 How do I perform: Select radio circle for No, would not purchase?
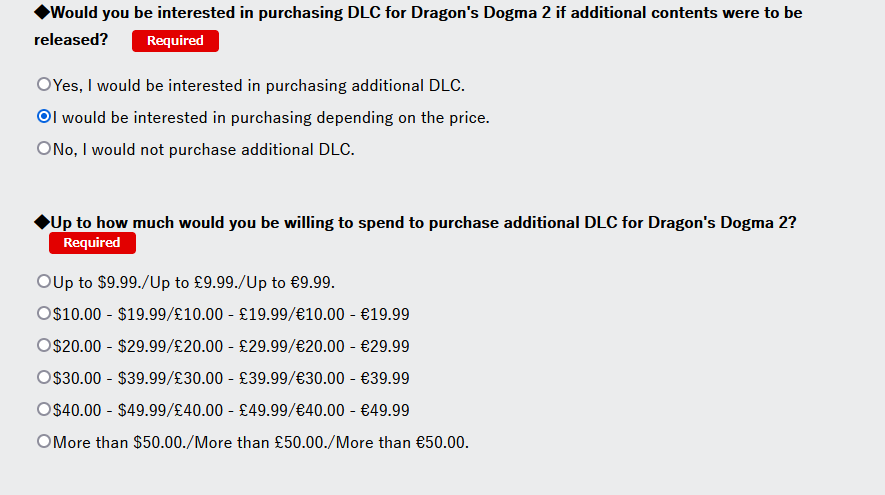pos(43,148)
